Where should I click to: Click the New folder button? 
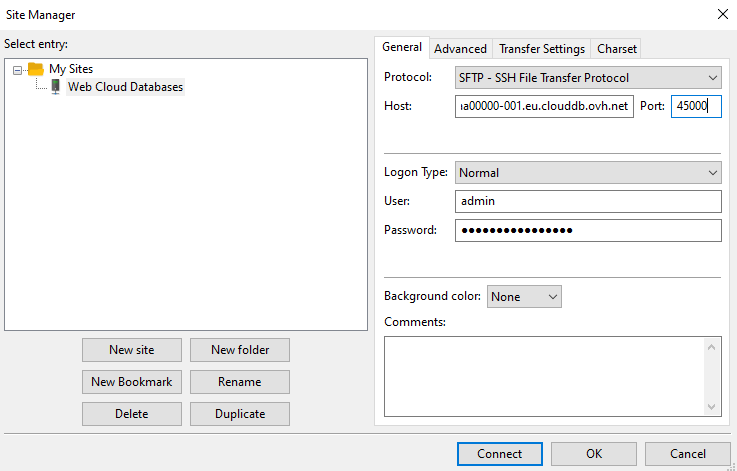pyautogui.click(x=239, y=350)
